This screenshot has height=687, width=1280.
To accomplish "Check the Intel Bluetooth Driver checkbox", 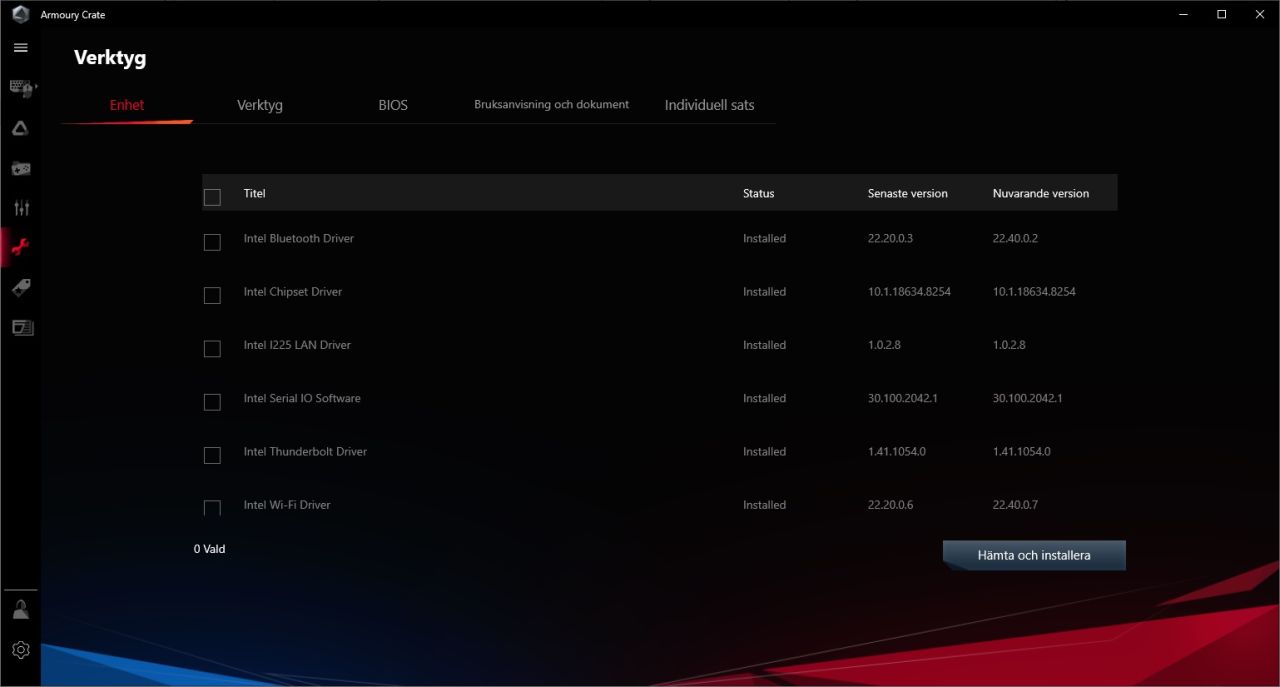I will point(212,242).
